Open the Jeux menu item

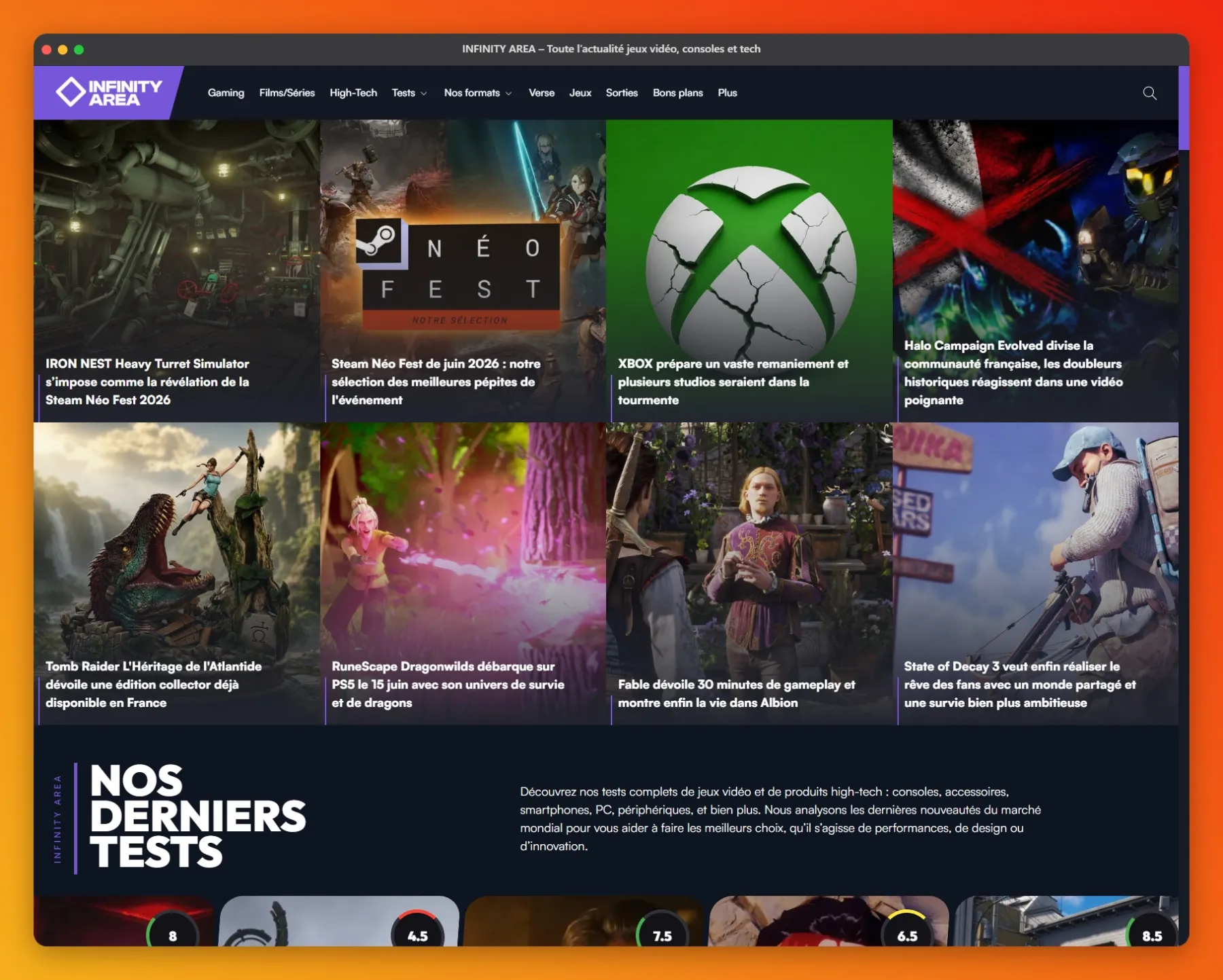[580, 93]
